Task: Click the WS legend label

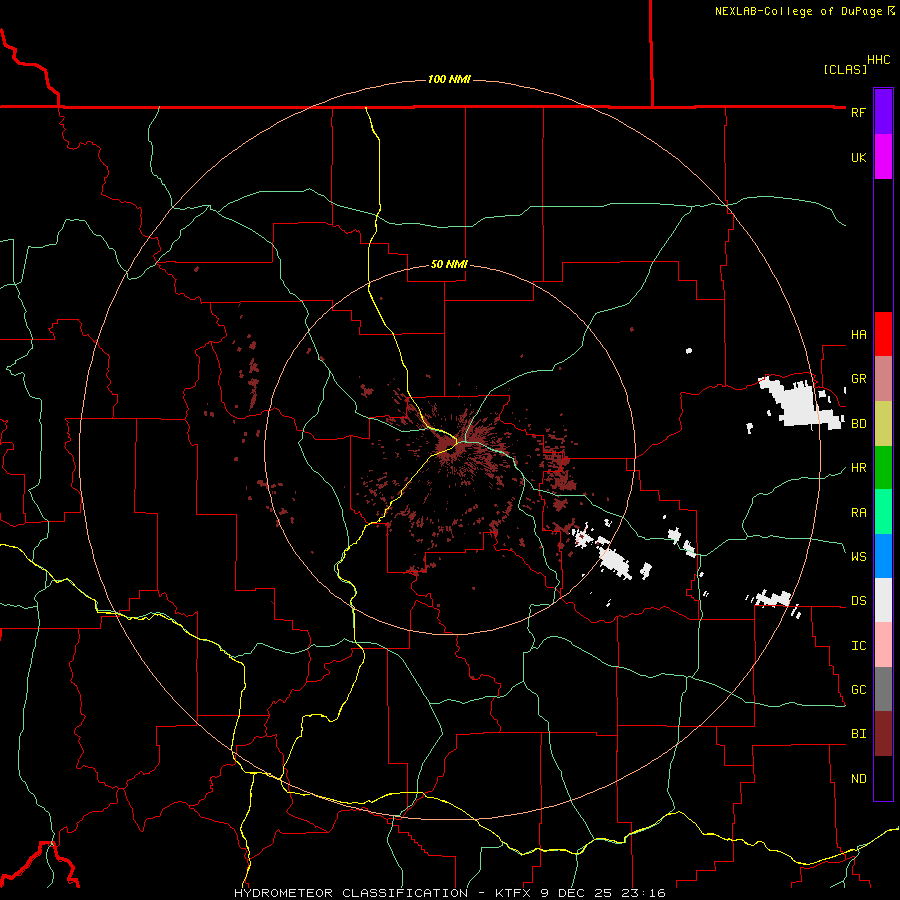Action: tap(858, 556)
